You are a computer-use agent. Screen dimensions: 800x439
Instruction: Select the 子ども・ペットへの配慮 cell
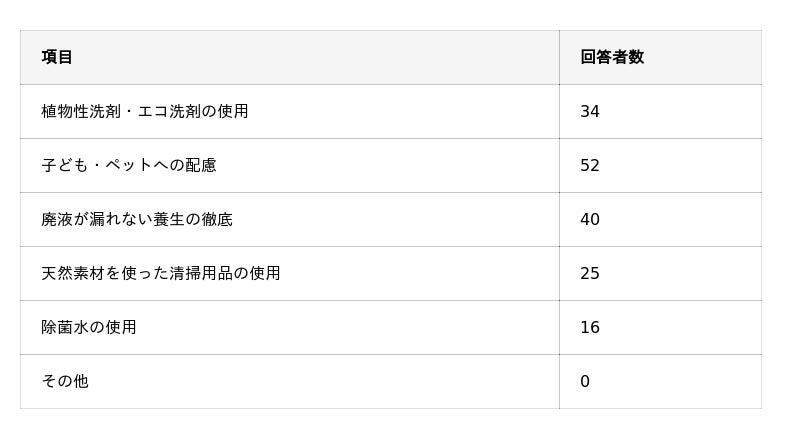pyautogui.click(x=129, y=165)
